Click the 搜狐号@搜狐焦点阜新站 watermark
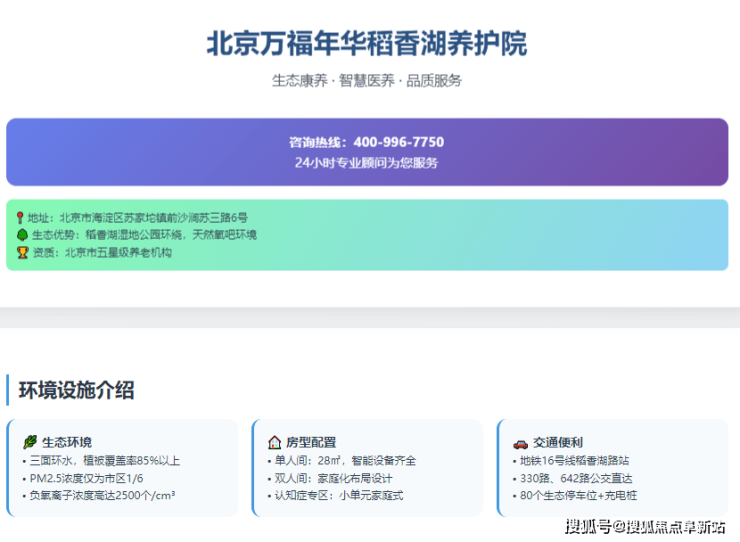Image resolution: width=740 pixels, height=542 pixels. (x=645, y=527)
